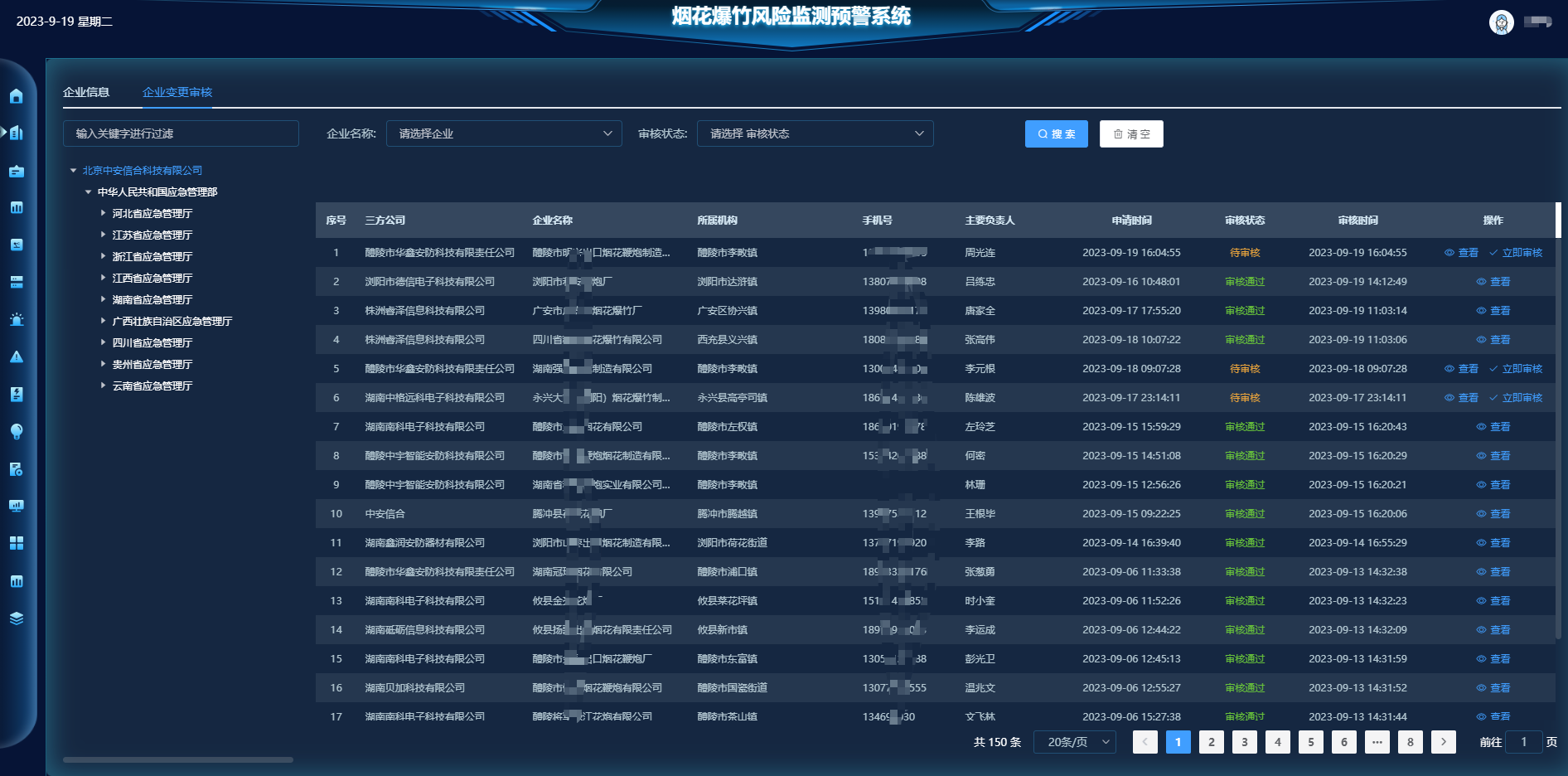View details (查看) for row 12 张葱勇
The width and height of the screenshot is (1568, 776).
(x=1493, y=572)
